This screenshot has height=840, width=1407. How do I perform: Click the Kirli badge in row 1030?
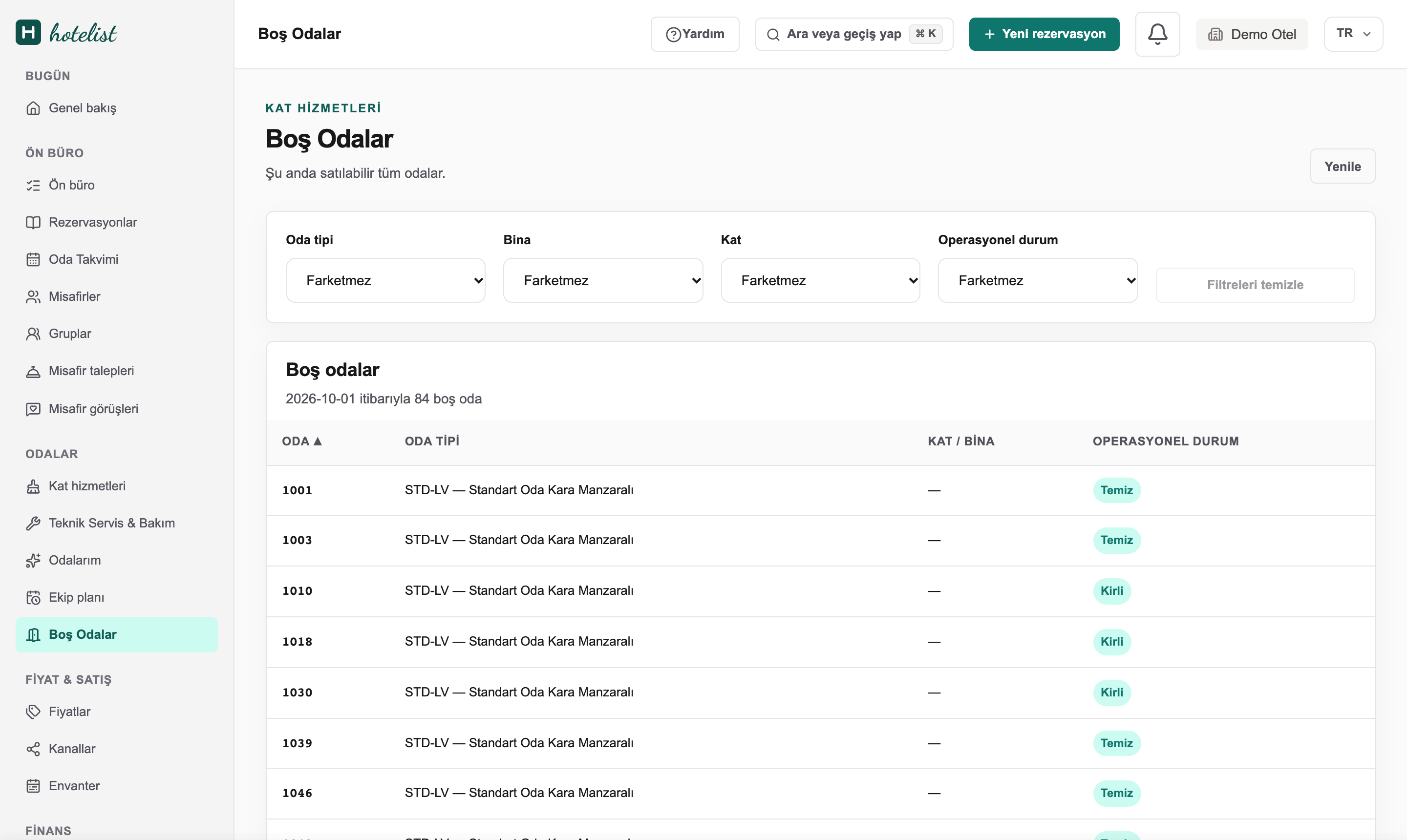pos(1111,692)
